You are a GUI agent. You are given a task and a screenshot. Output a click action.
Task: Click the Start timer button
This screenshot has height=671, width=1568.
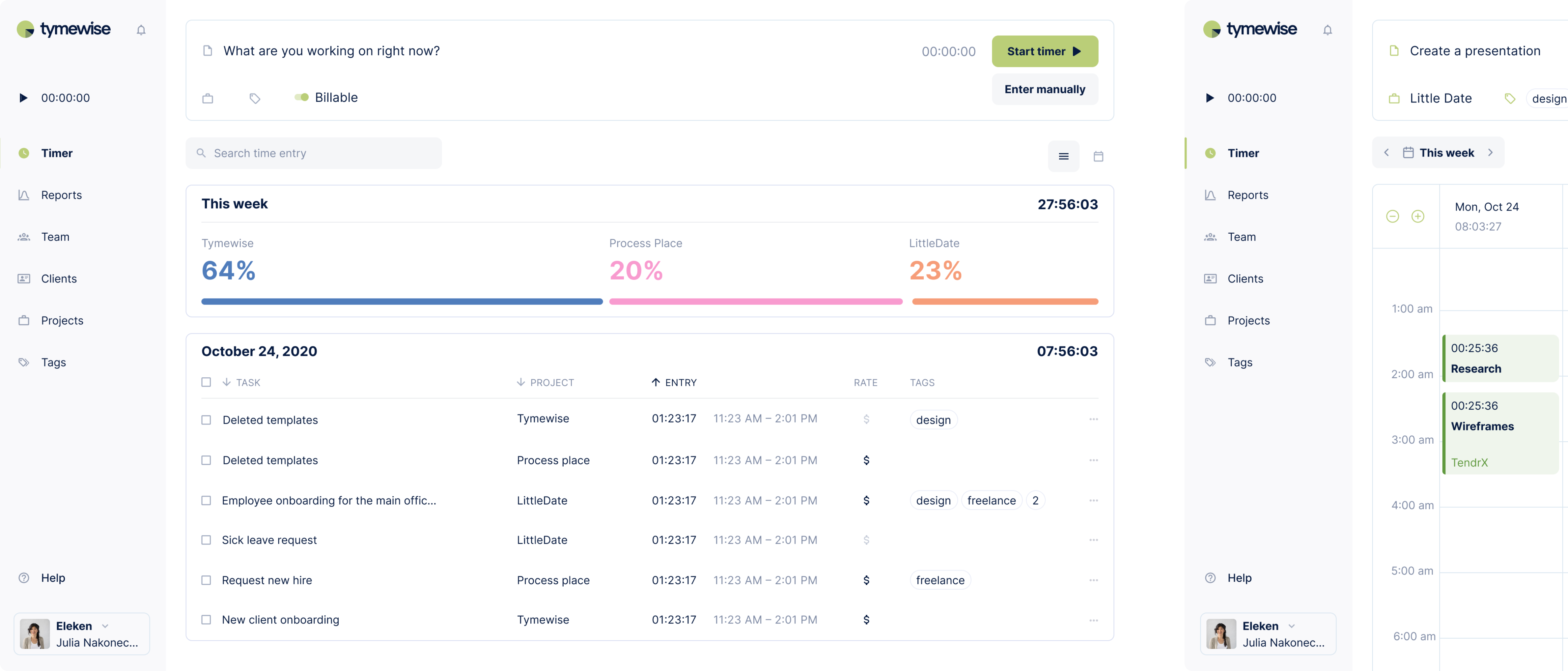[1045, 51]
